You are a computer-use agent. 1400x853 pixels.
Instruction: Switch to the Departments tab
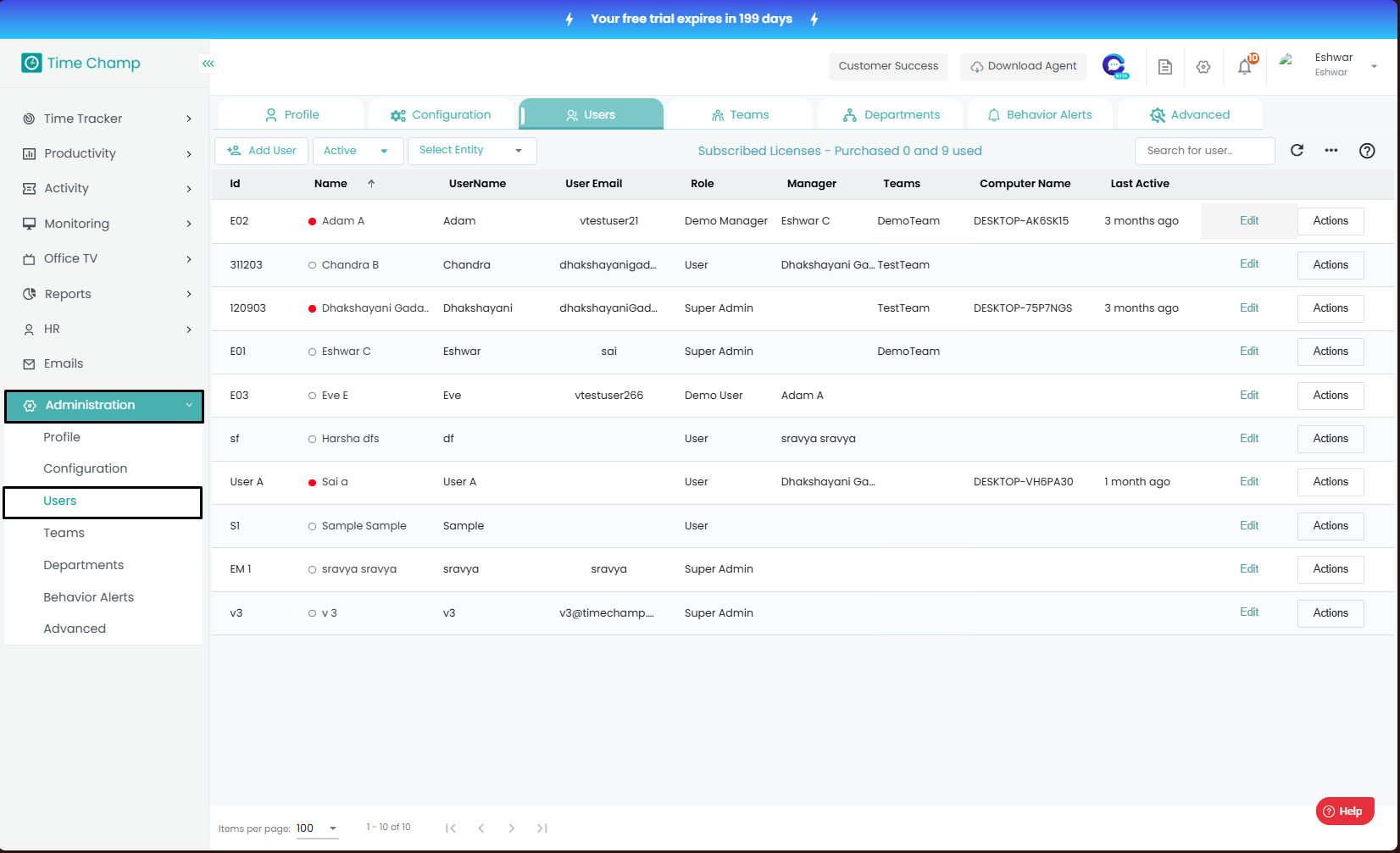pyautogui.click(x=891, y=115)
